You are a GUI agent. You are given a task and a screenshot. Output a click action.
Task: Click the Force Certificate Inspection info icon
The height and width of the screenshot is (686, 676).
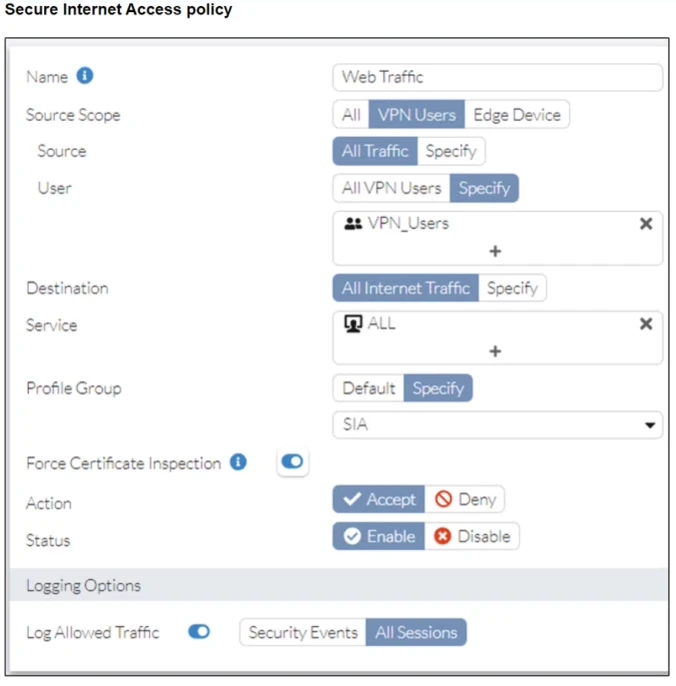238,462
